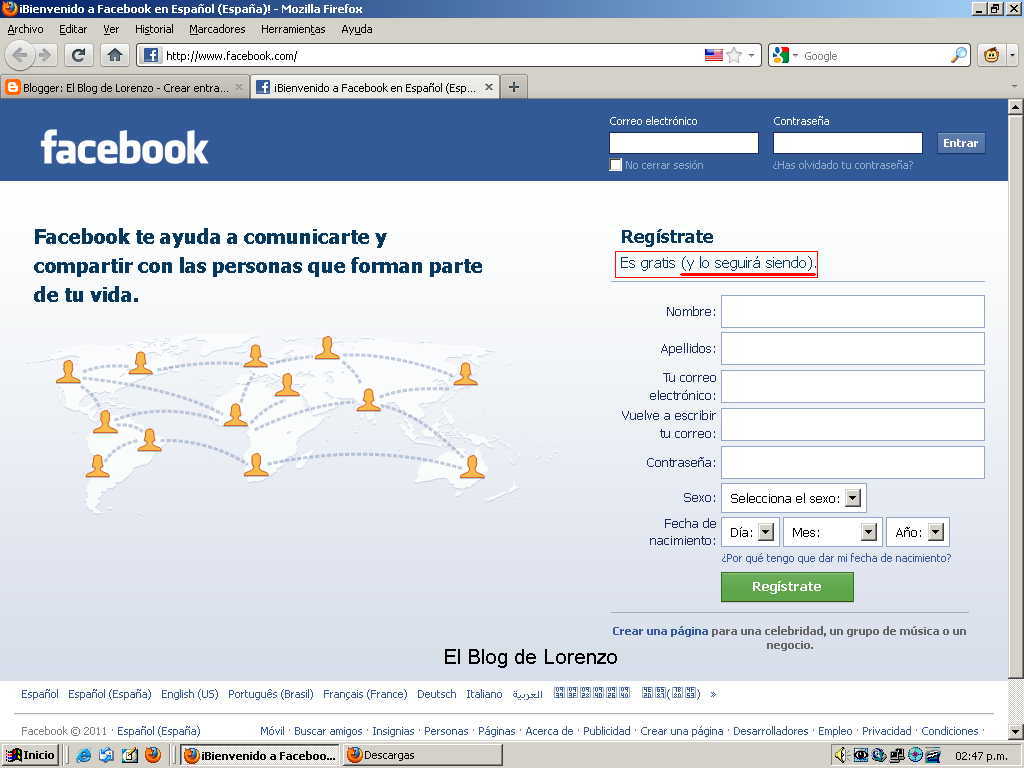The width and height of the screenshot is (1024, 768).
Task: Click the Vuelve a escribir tu correo field
Action: tap(853, 424)
